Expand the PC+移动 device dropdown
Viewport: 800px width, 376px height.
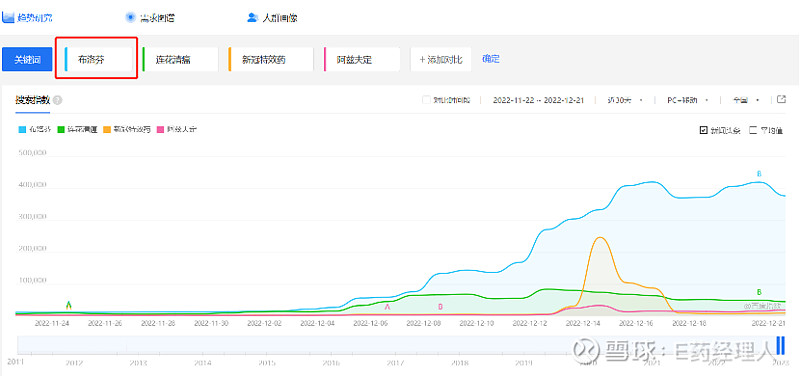[687, 100]
